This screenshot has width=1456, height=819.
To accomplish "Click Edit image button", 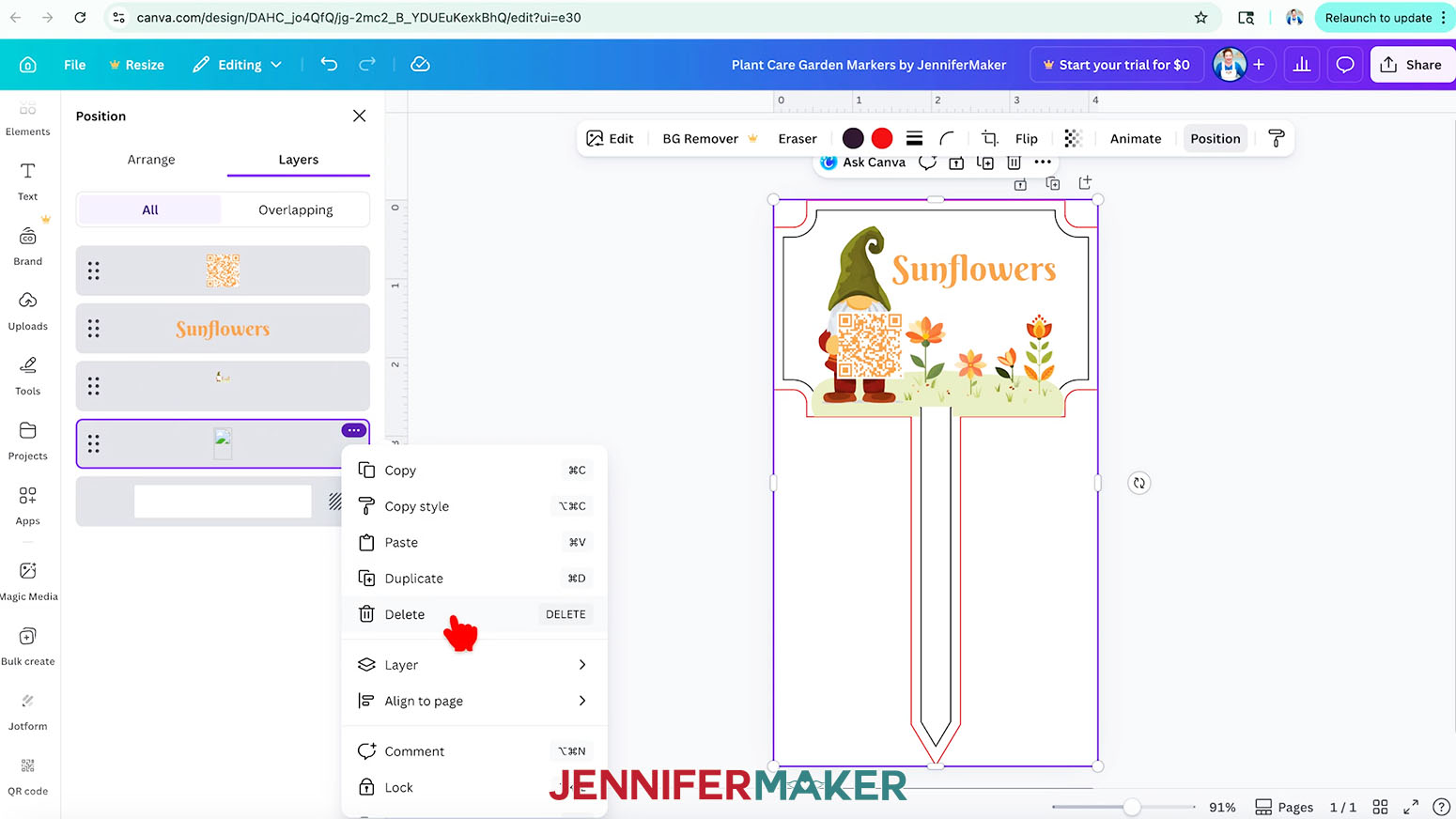I will tap(610, 138).
